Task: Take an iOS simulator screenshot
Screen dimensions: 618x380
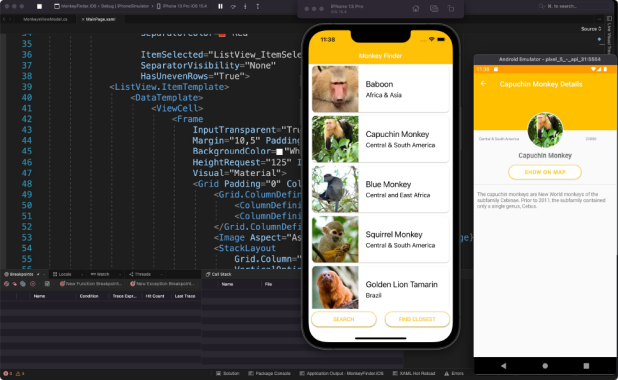Action: [434, 8]
